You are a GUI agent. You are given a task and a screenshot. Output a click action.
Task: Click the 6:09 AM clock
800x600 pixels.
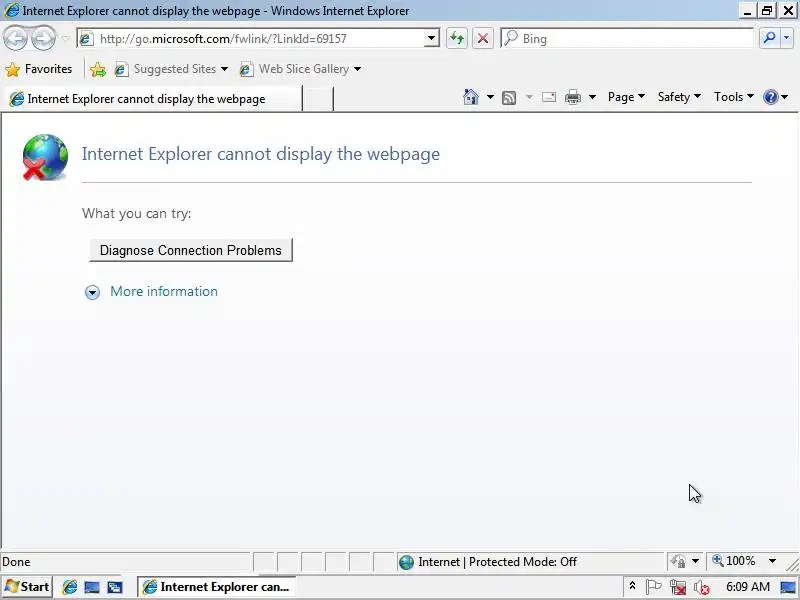pos(747,587)
